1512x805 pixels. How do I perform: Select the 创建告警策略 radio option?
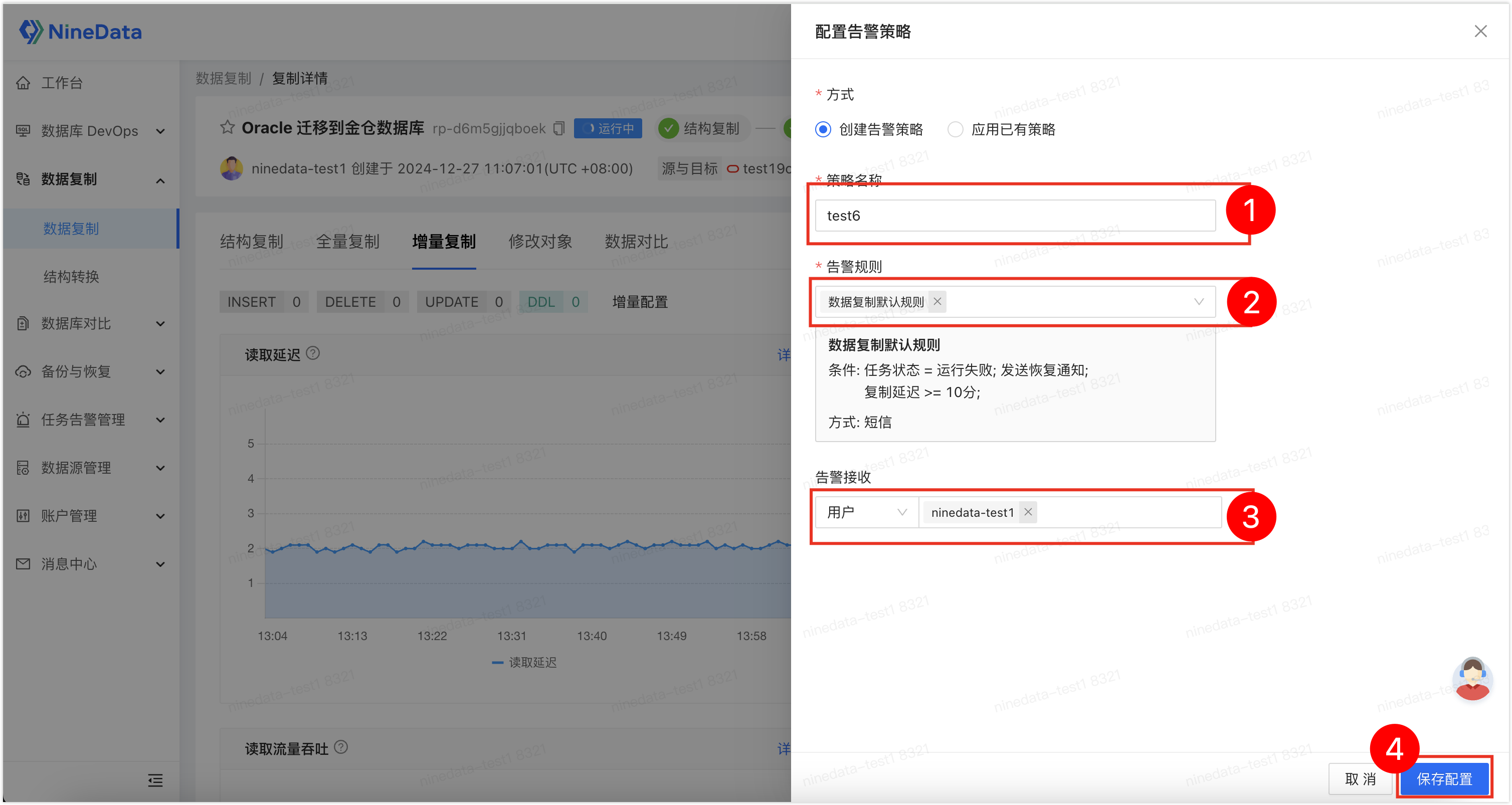click(823, 129)
